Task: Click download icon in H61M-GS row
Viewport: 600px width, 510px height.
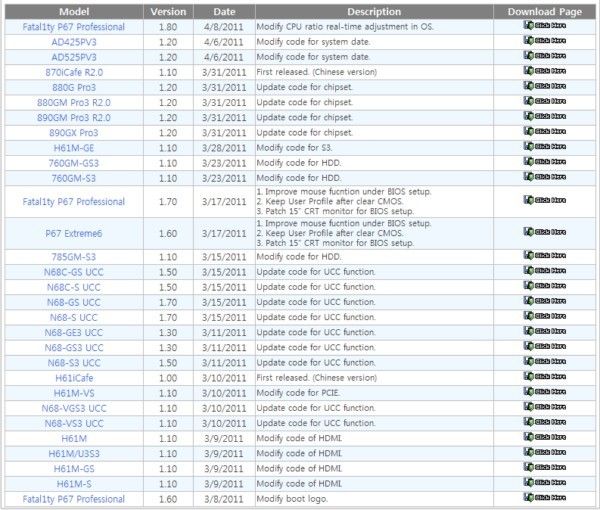Action: pyautogui.click(x=545, y=468)
